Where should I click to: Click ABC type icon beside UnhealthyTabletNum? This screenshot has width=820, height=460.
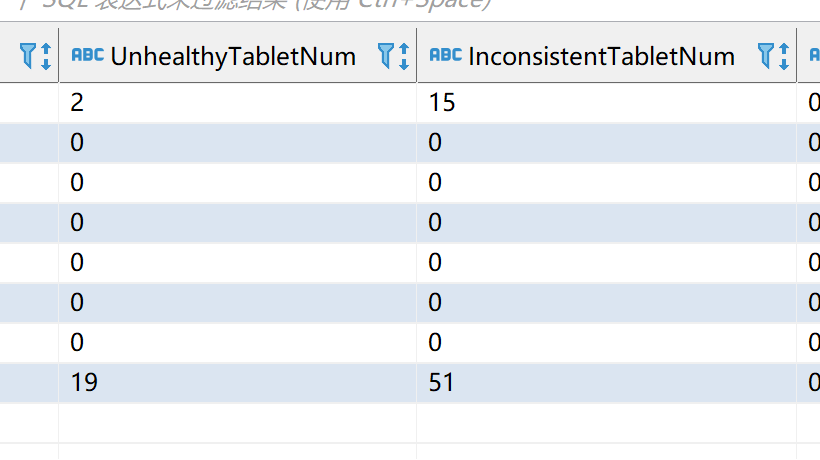[87, 56]
